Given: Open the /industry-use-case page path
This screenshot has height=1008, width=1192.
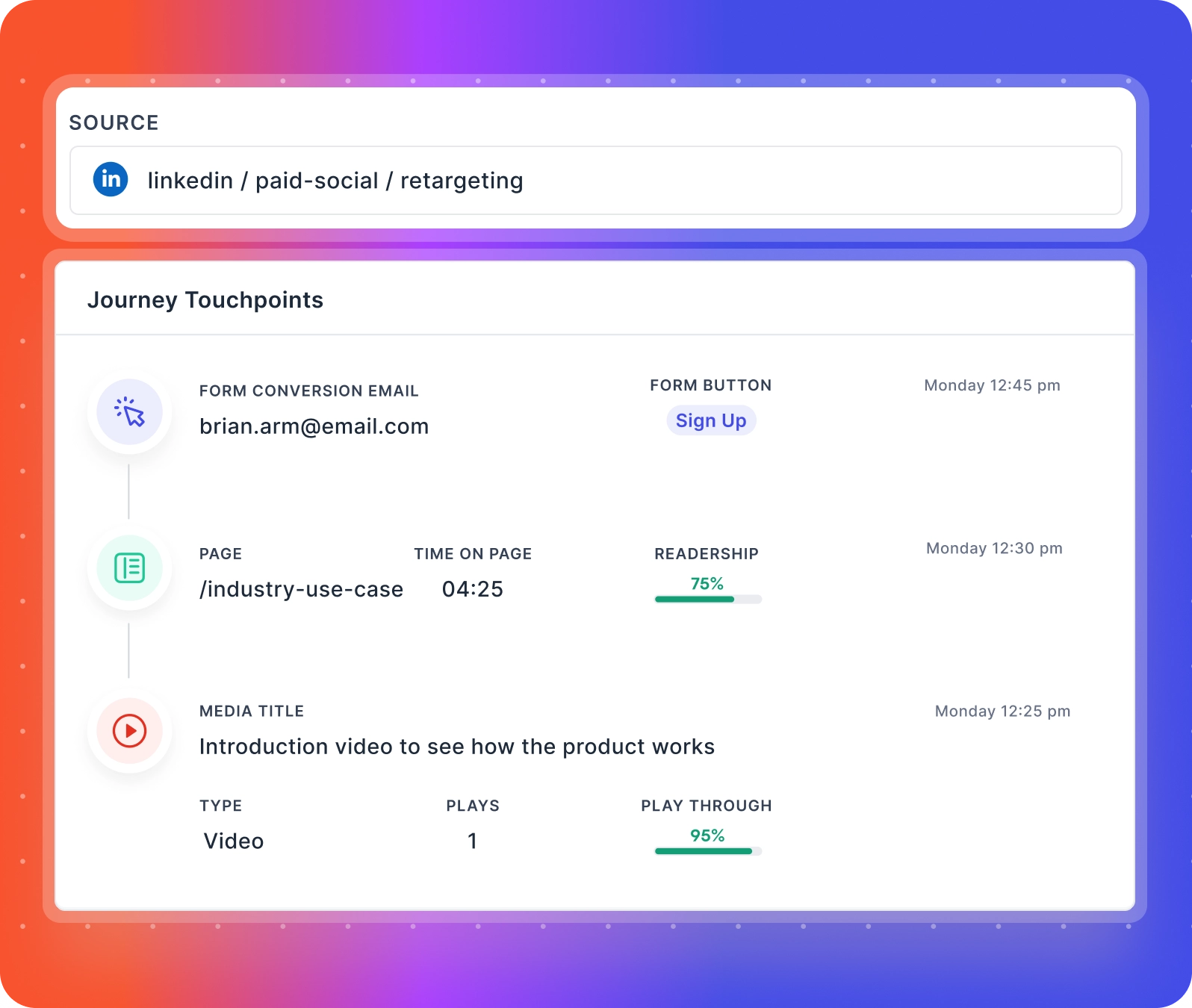Looking at the screenshot, I should pyautogui.click(x=301, y=589).
